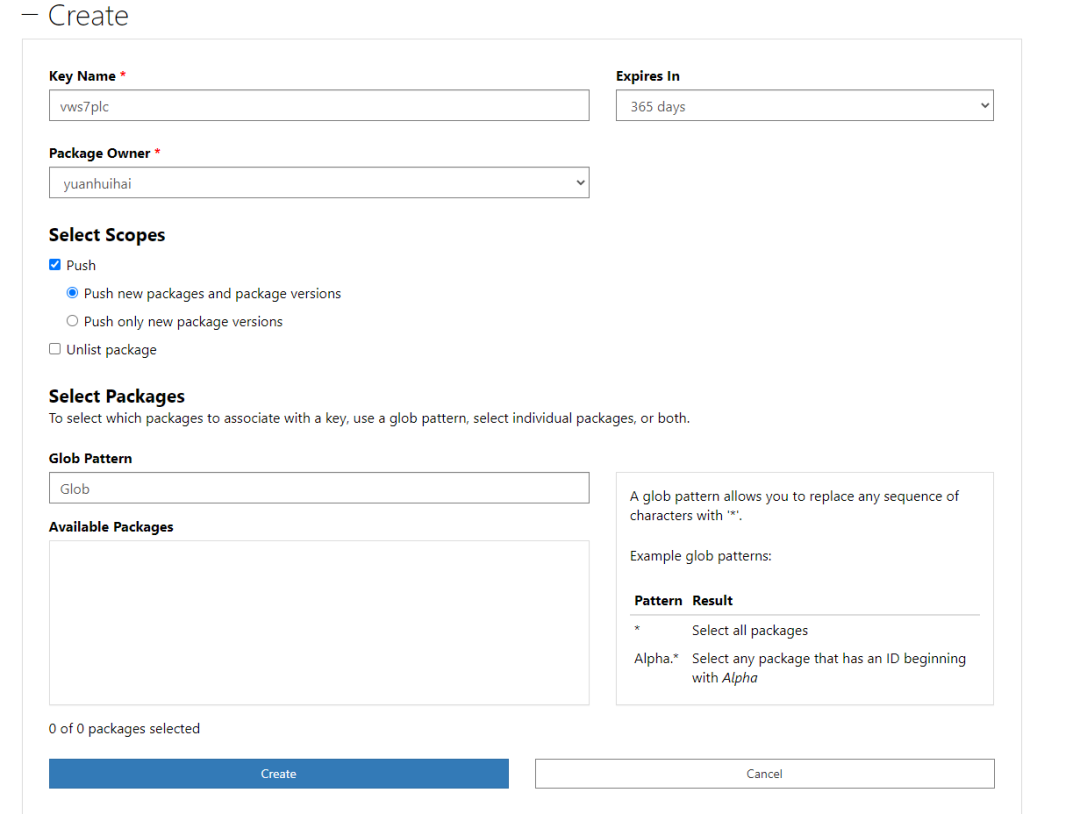
Task: Click the '0 of 0 packages selected' text
Action: 124,729
